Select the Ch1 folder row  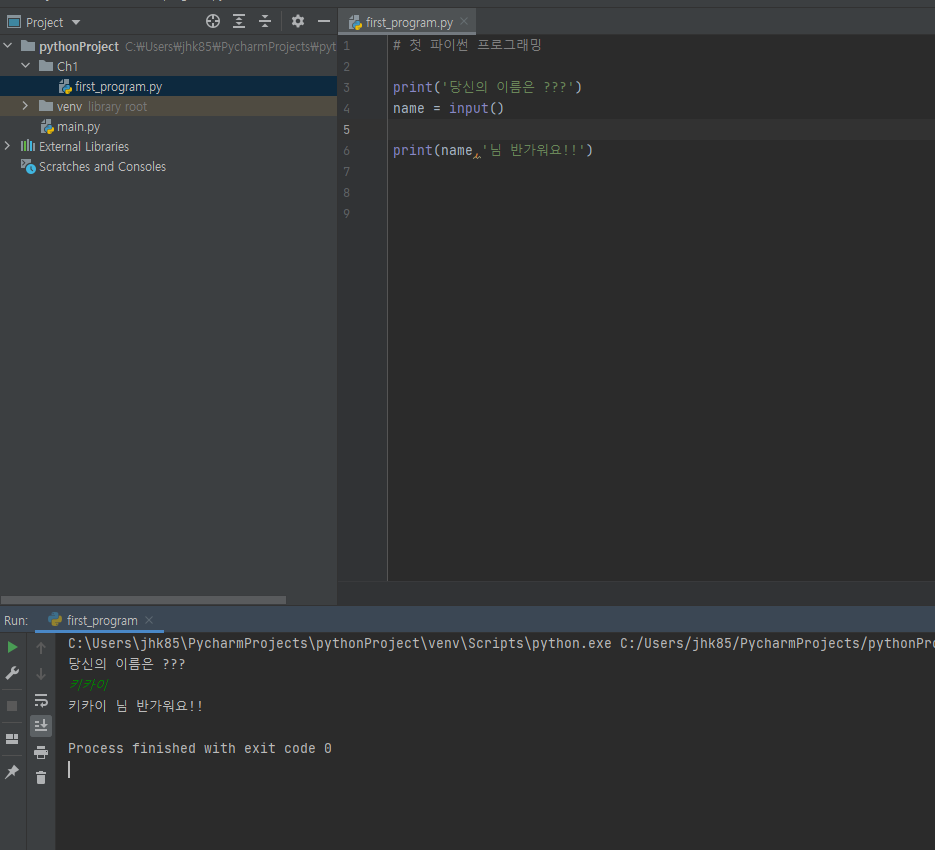tap(168, 66)
